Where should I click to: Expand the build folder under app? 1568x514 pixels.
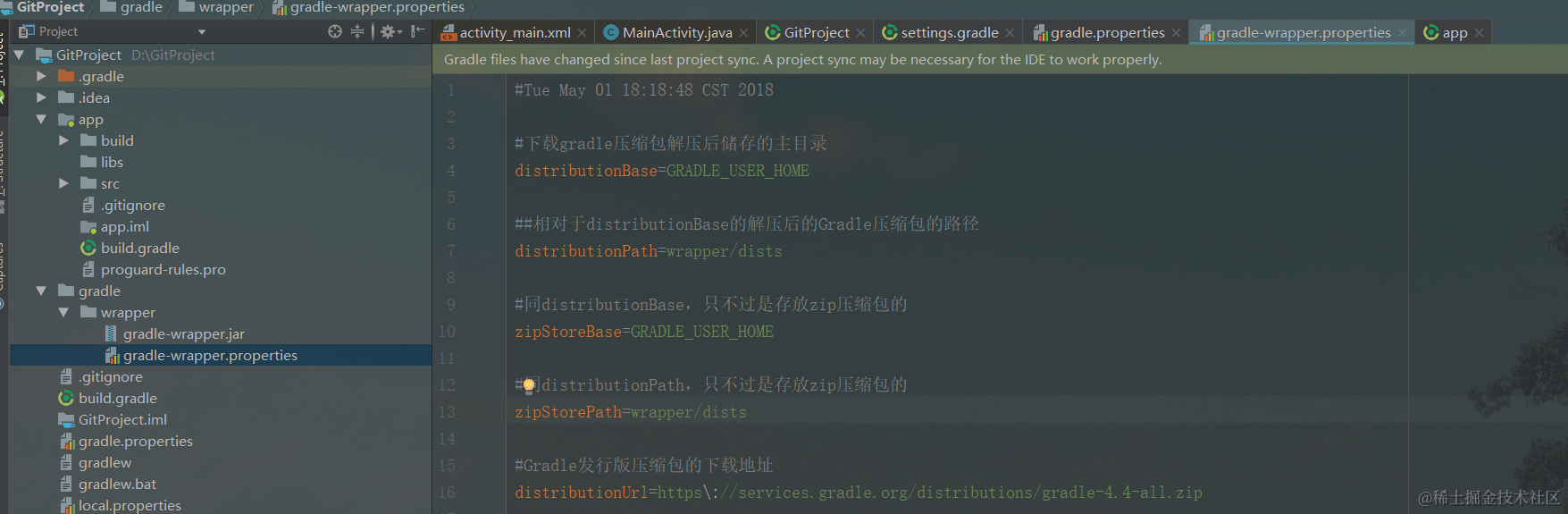point(63,140)
